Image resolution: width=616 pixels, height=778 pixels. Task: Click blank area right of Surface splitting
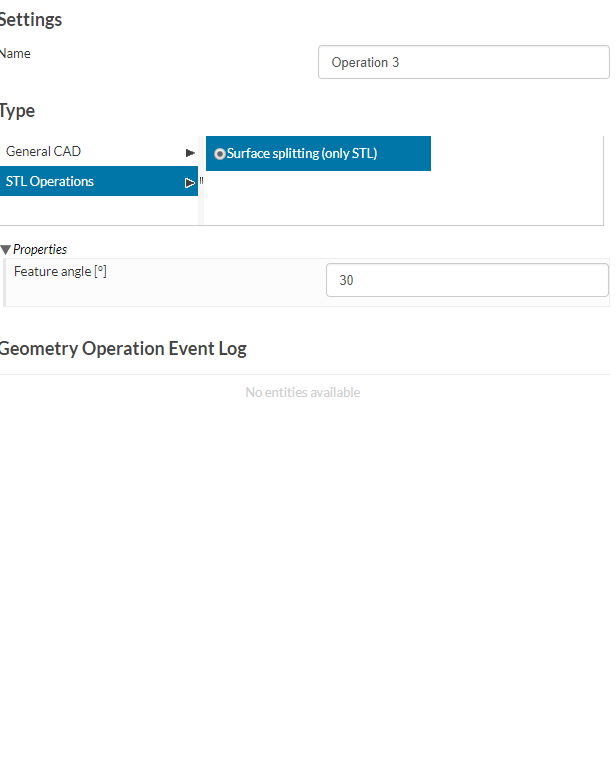[x=516, y=154]
